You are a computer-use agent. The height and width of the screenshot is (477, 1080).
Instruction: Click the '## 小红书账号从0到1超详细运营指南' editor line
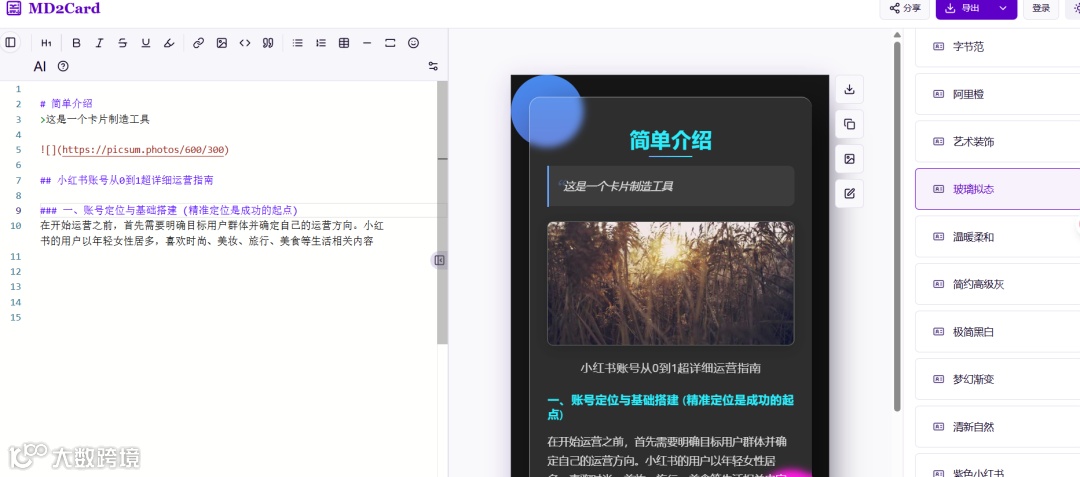pyautogui.click(x=127, y=180)
